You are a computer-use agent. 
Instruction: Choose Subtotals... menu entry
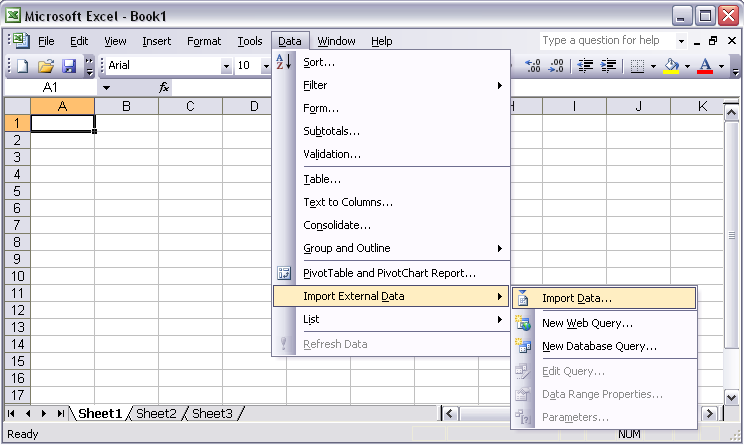coord(391,131)
